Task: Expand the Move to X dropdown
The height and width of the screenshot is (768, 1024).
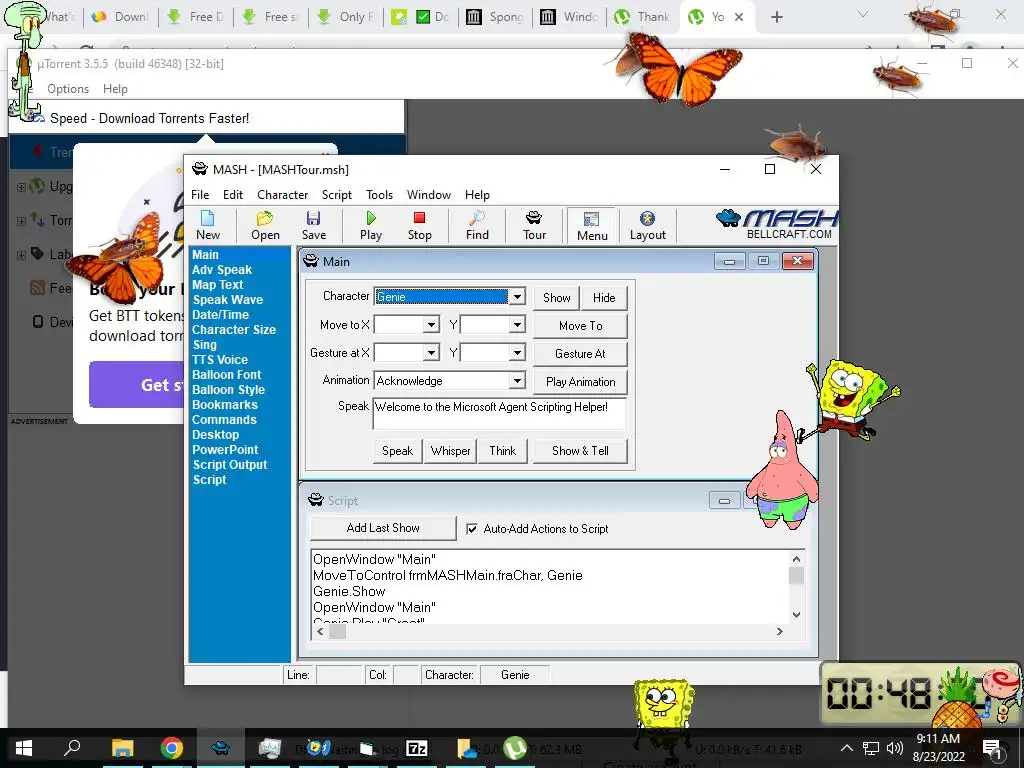Action: [431, 325]
